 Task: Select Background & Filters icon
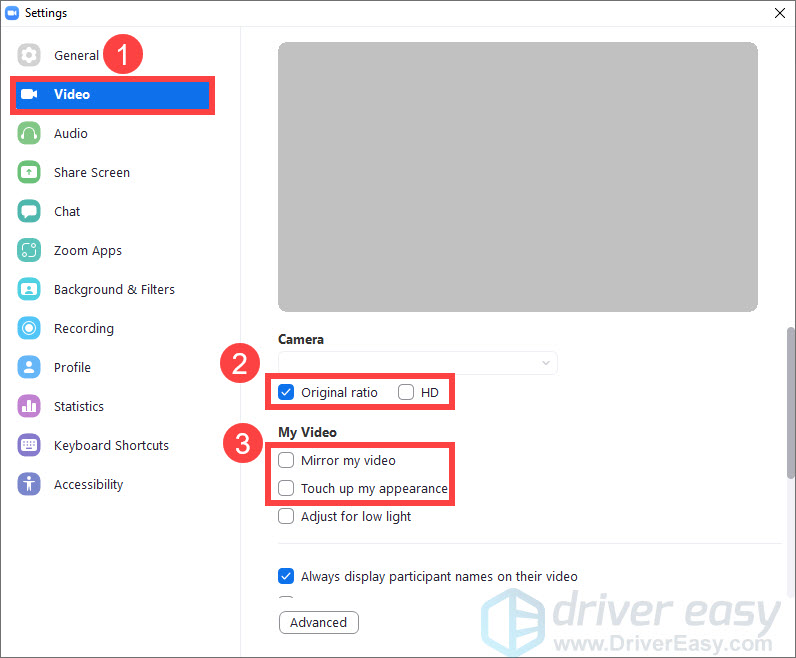(x=29, y=290)
